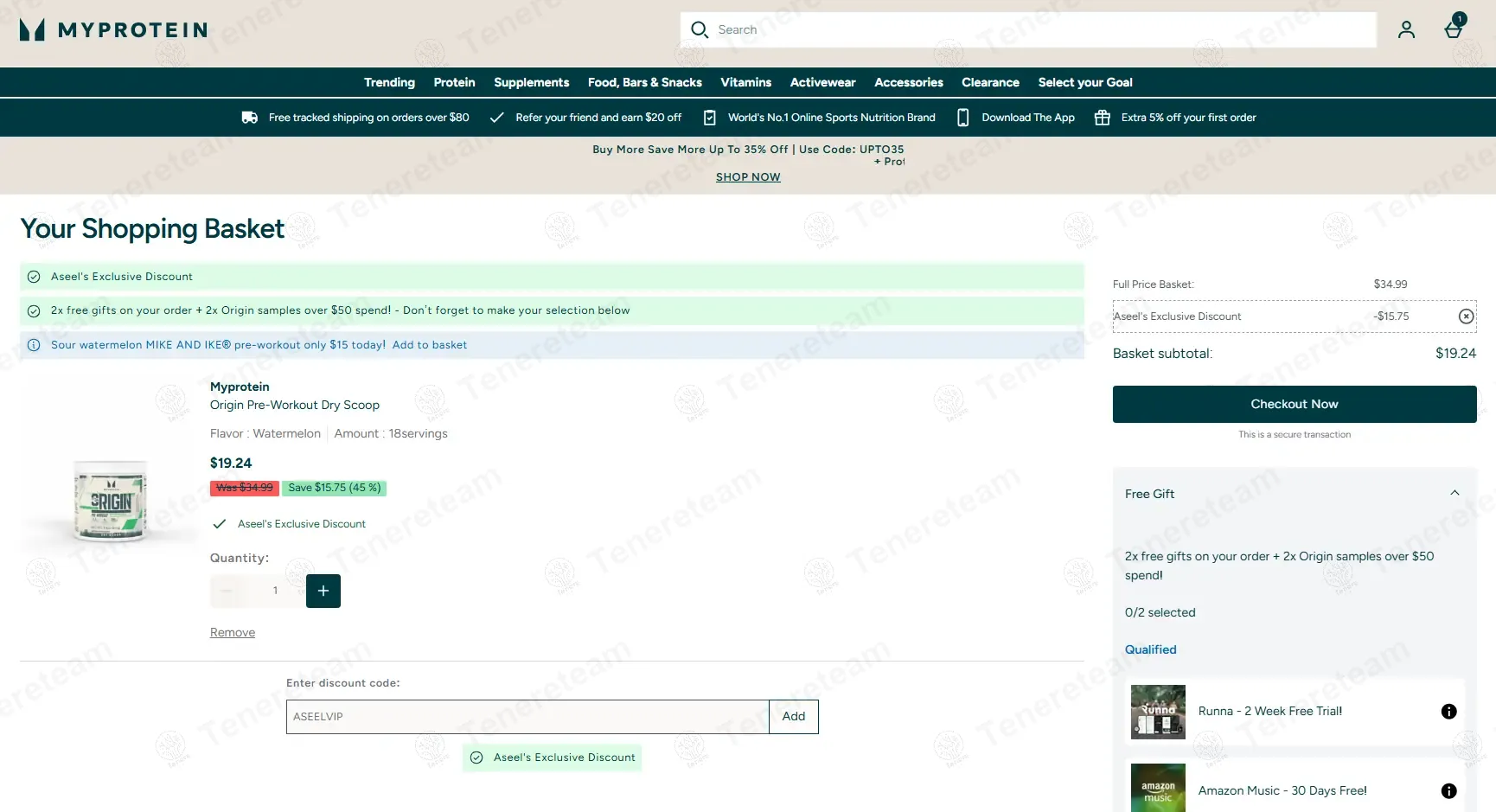Click the Buy More Save More UPTO35 banner text

pos(748,150)
